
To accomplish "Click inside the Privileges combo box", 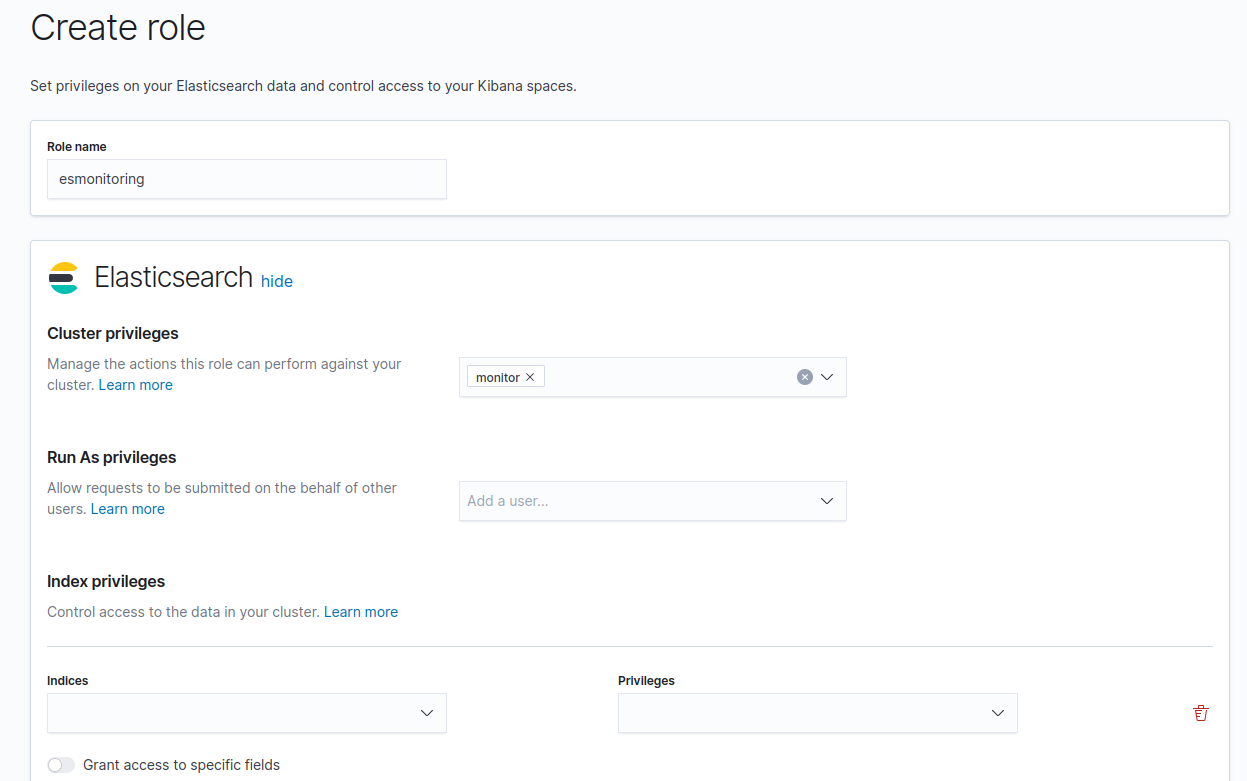I will pos(800,713).
